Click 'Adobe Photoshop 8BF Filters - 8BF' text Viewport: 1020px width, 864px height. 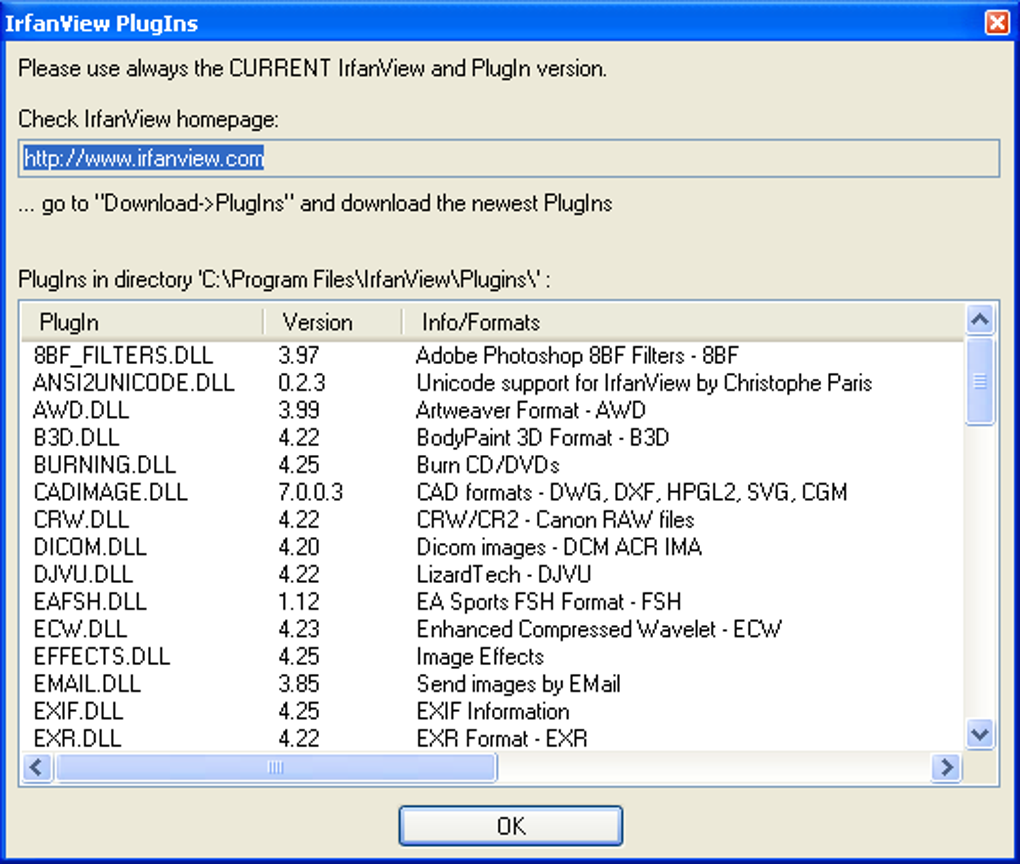click(577, 355)
